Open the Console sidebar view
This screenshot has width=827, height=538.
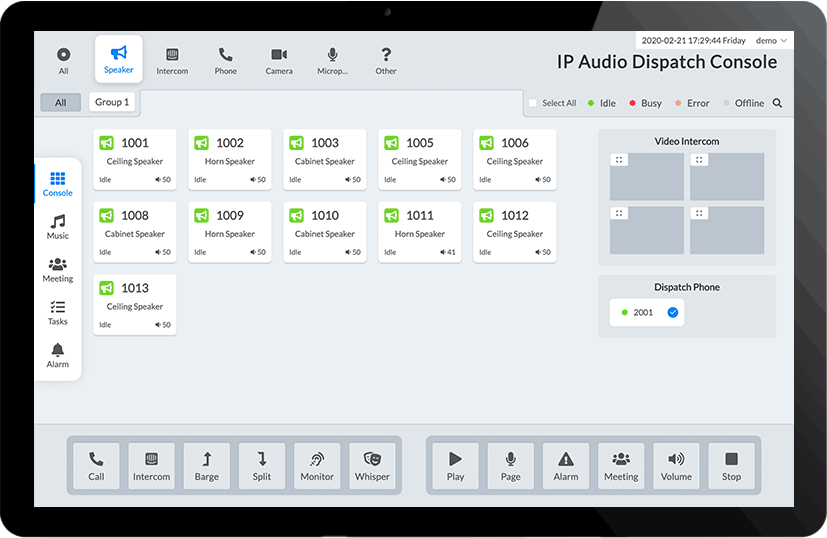(57, 184)
